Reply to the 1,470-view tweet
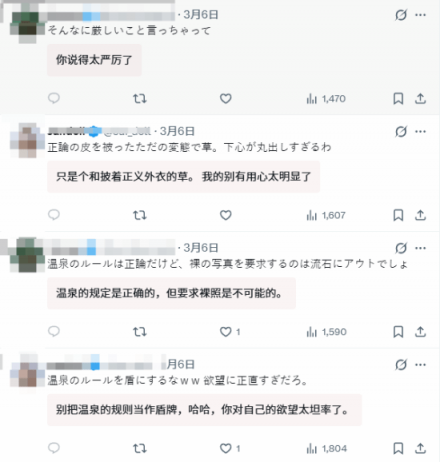Screen dimensions: 440x462 click(54, 98)
